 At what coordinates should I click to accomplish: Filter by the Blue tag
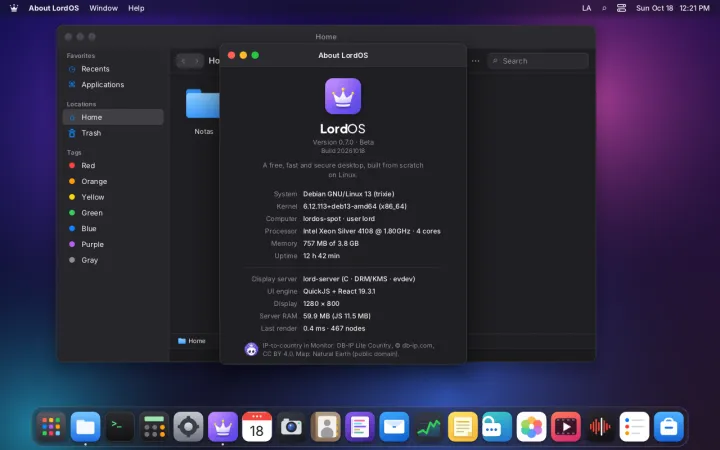[113, 228]
